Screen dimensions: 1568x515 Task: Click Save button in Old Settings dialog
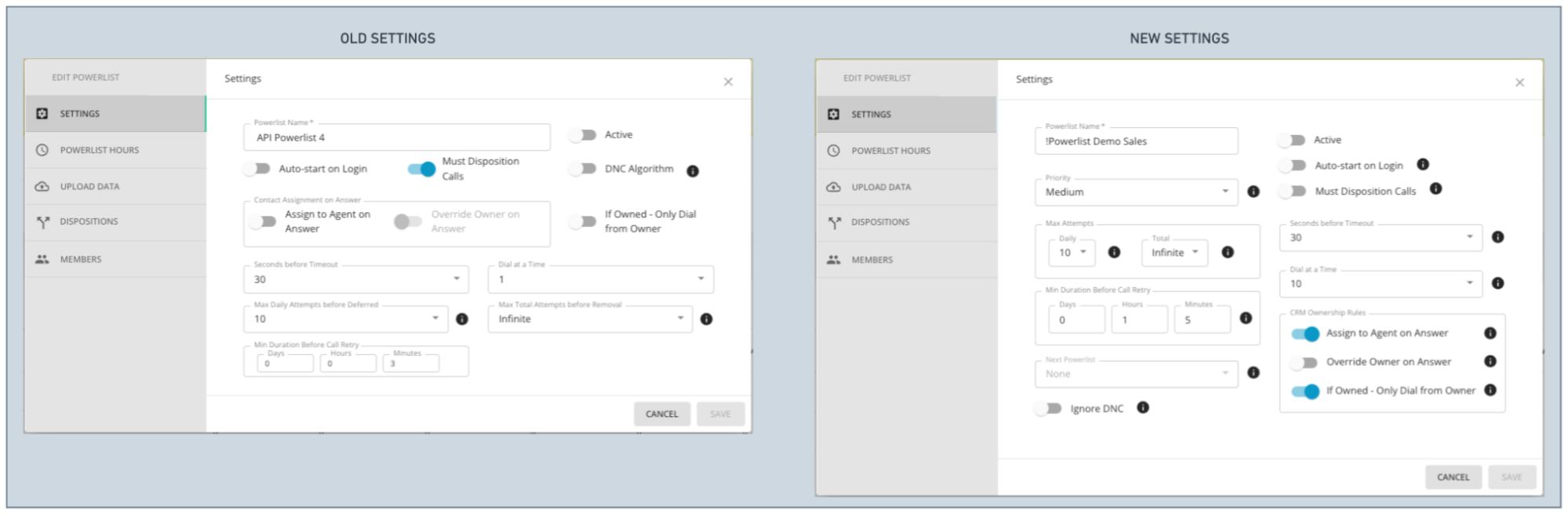pyautogui.click(x=720, y=414)
